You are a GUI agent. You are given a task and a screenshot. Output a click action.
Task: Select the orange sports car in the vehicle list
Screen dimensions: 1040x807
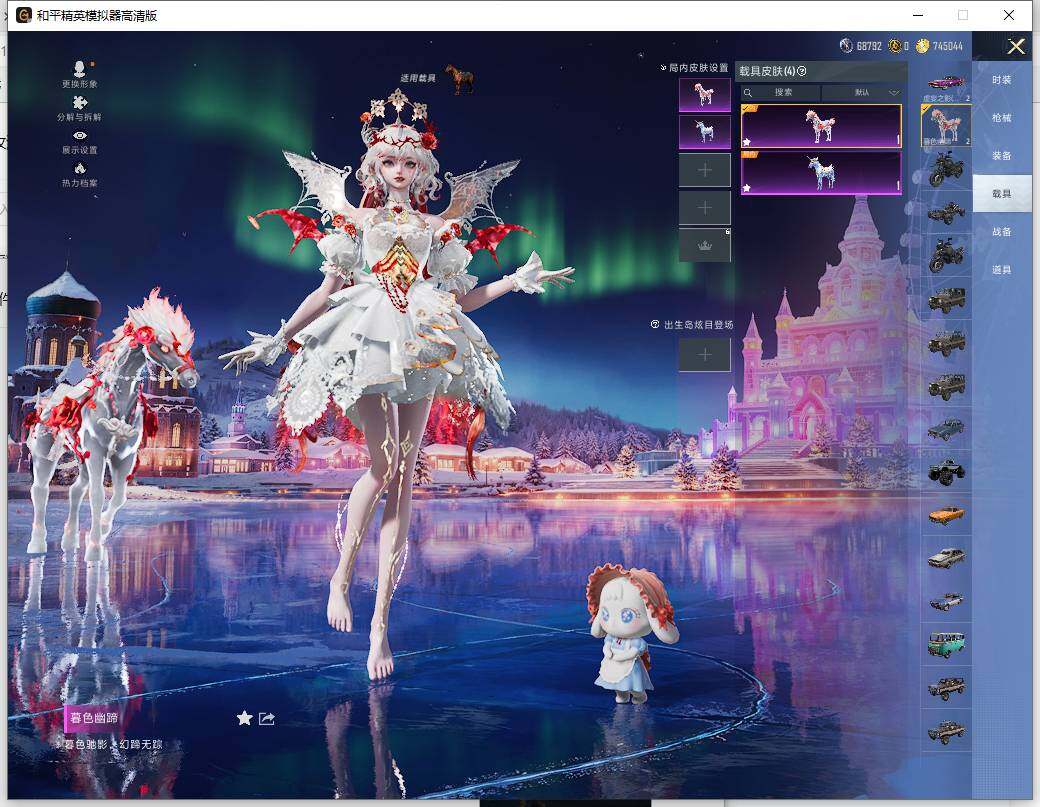[x=946, y=515]
